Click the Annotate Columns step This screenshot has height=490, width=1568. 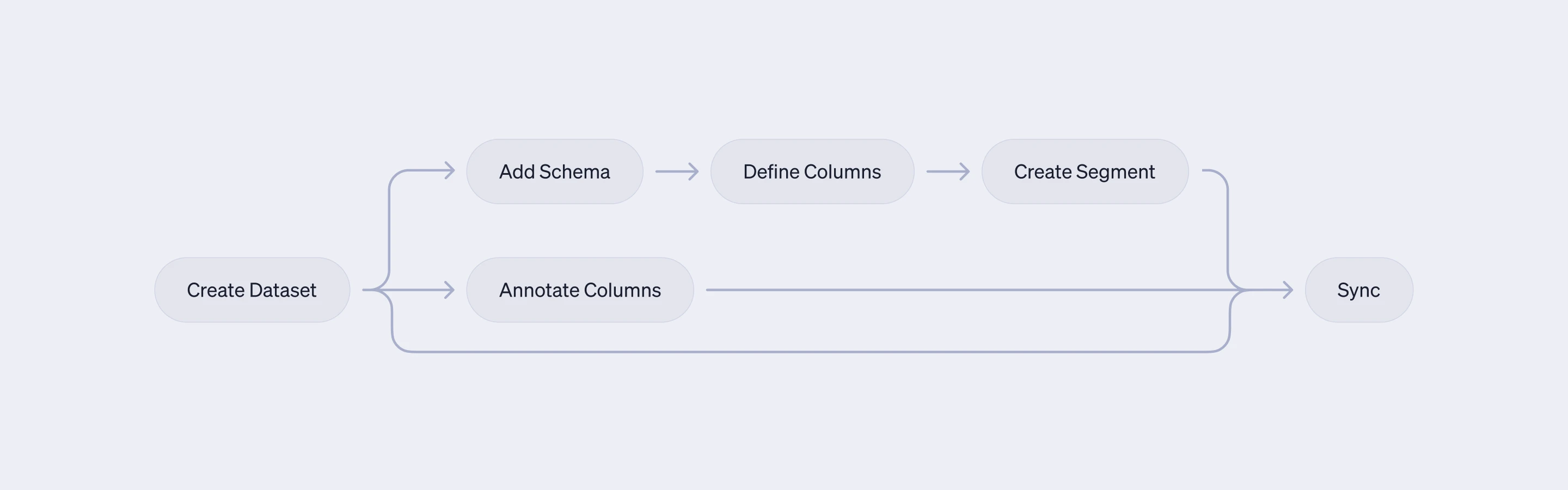(x=579, y=290)
